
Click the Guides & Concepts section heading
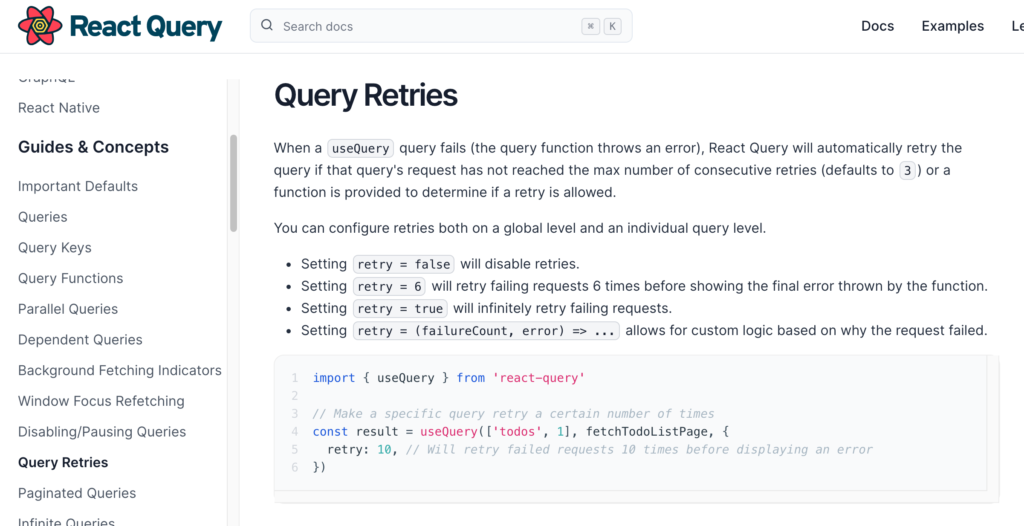93,147
